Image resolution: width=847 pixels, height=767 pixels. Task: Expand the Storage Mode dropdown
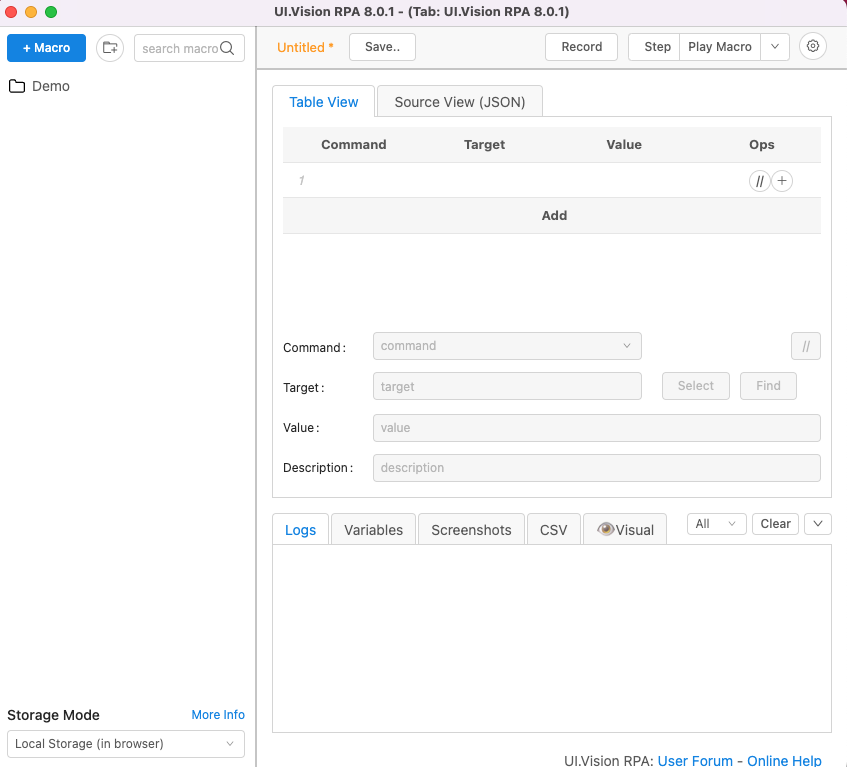[126, 744]
